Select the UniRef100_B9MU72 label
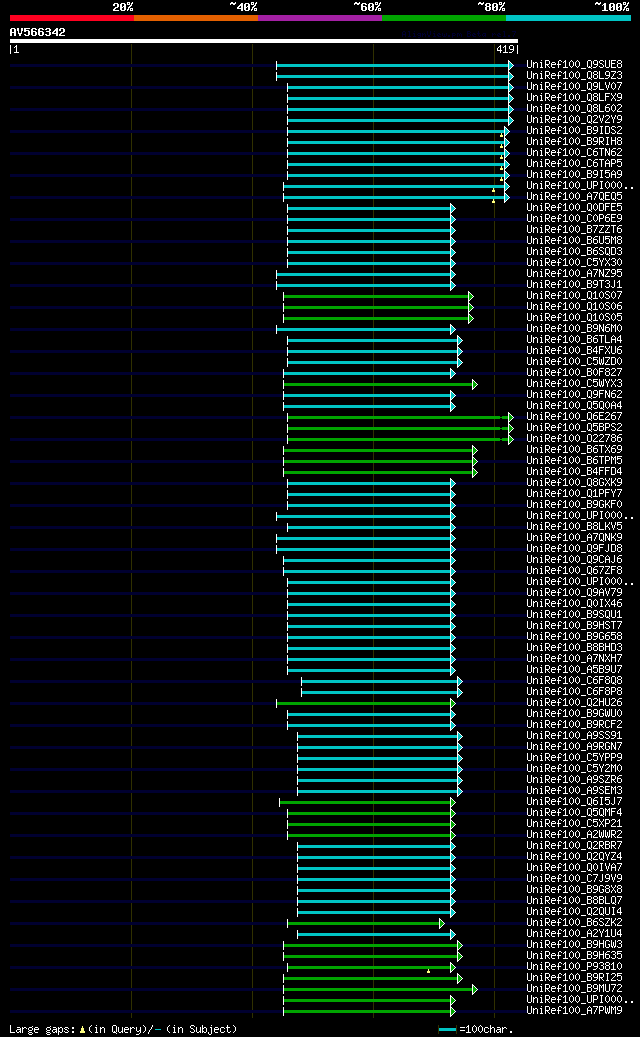 [574, 989]
